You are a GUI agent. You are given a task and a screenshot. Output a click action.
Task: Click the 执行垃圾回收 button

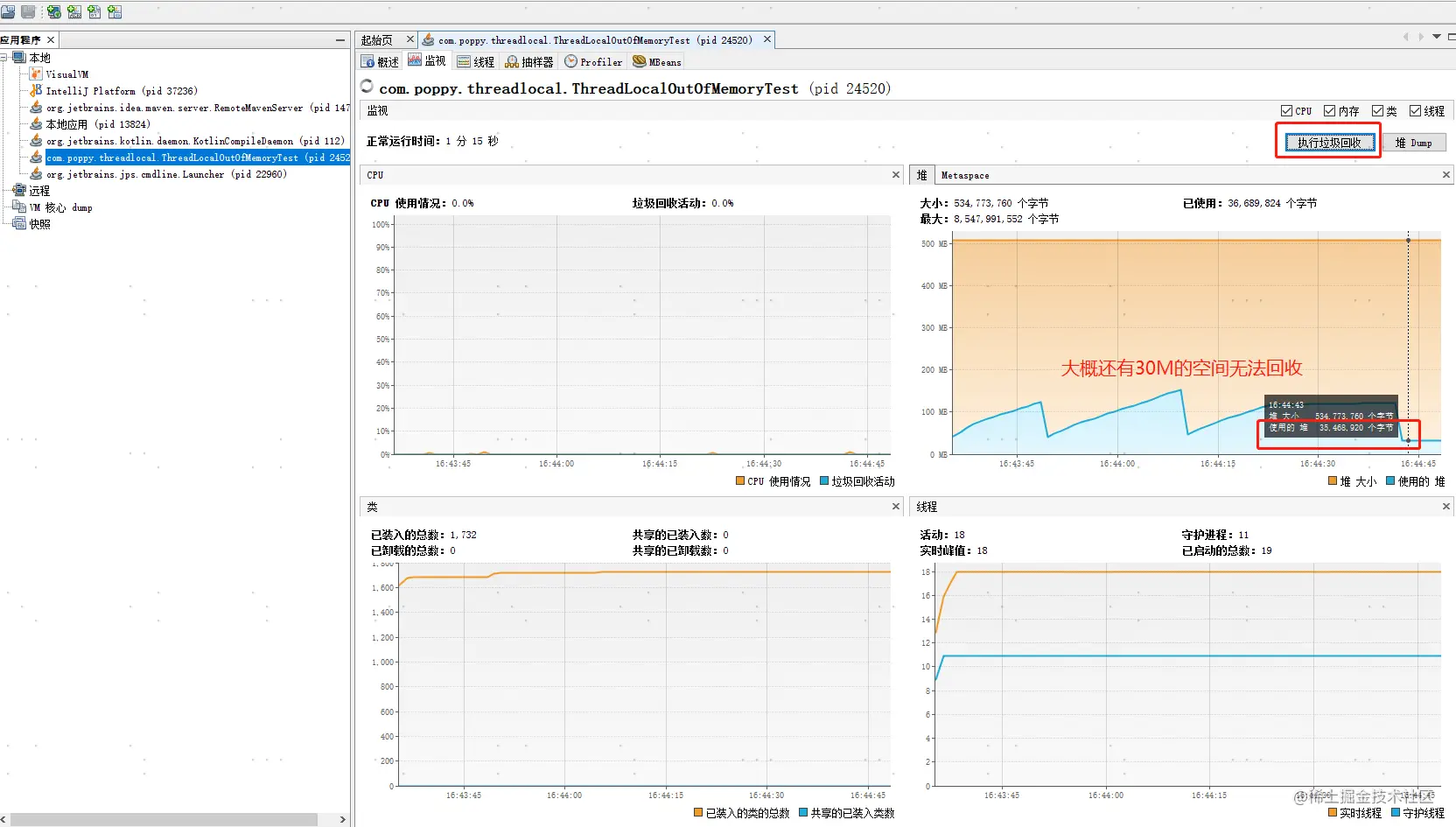(1329, 143)
